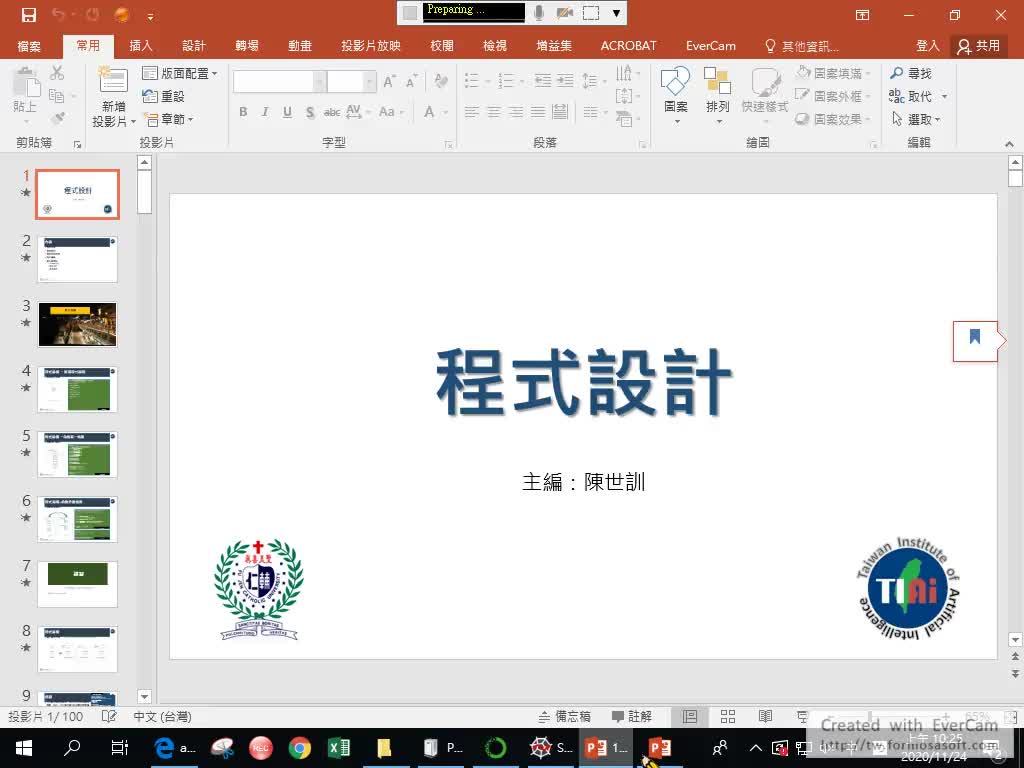Click subtitle text 主編:陳世訓
The height and width of the screenshot is (768, 1024).
584,482
